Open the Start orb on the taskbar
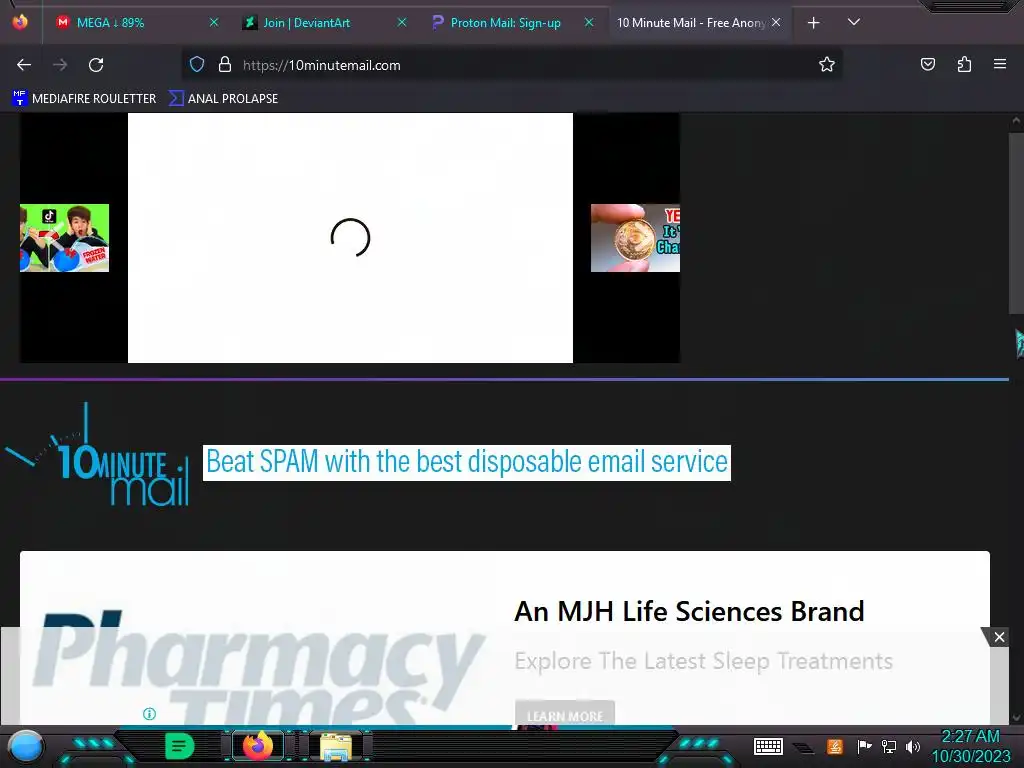The height and width of the screenshot is (768, 1024). (x=25, y=746)
